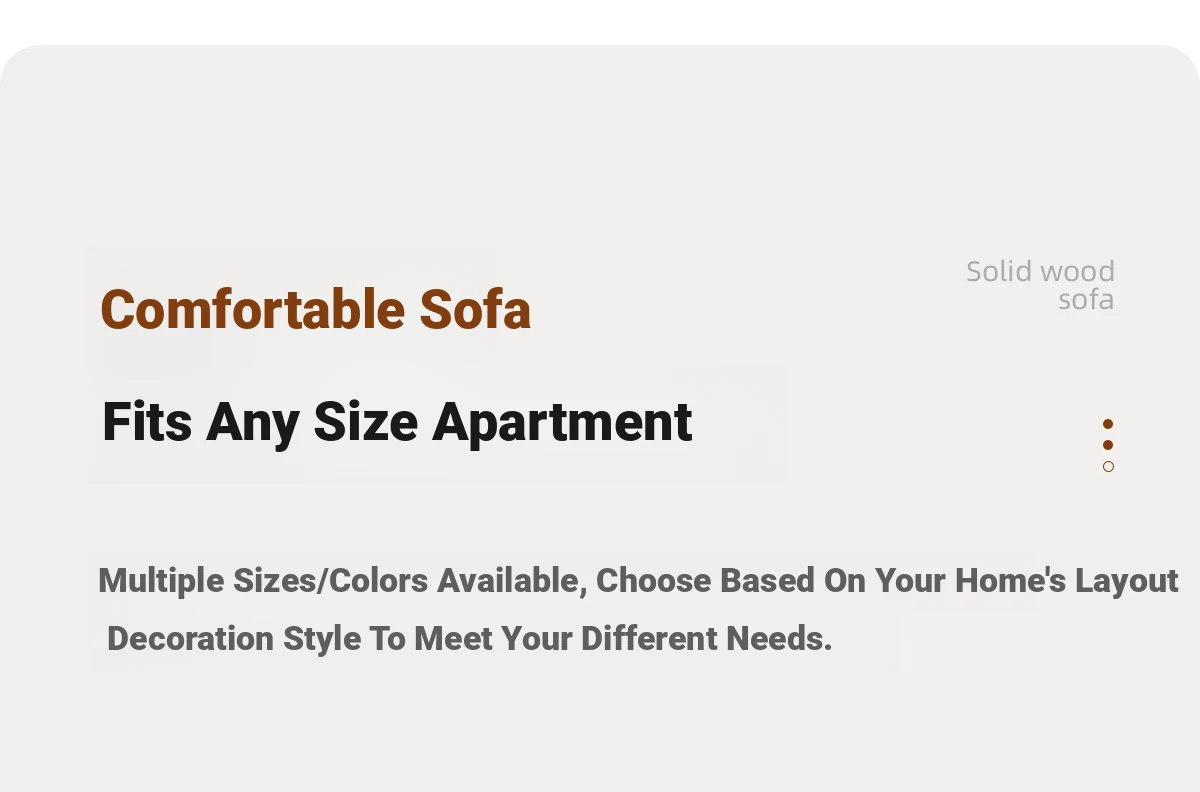
Task: Click "Multiple Sizes/Colors Available" text
Action: click(x=338, y=581)
